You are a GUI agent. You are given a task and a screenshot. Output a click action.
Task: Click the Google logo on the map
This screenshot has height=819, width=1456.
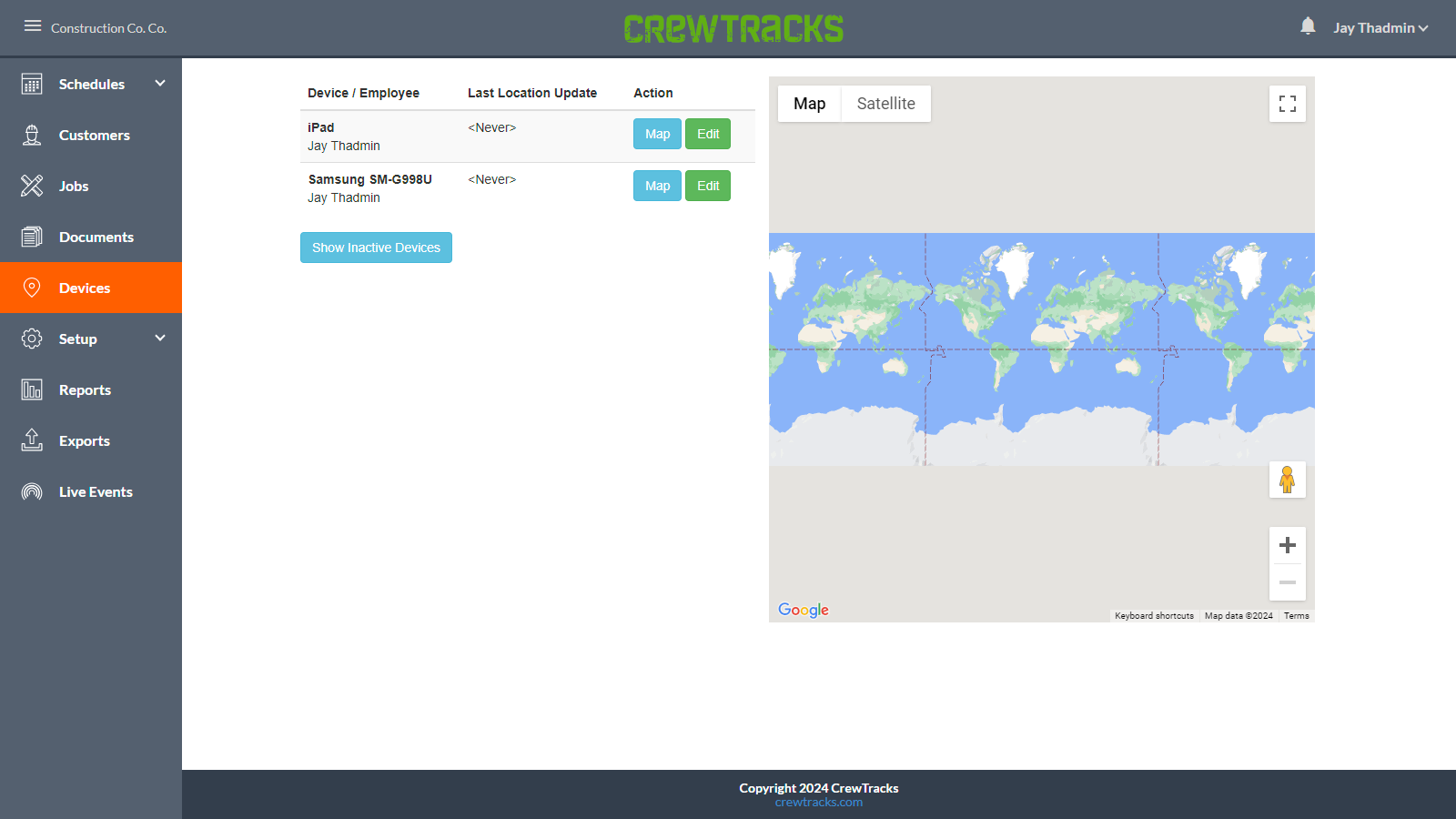[804, 610]
